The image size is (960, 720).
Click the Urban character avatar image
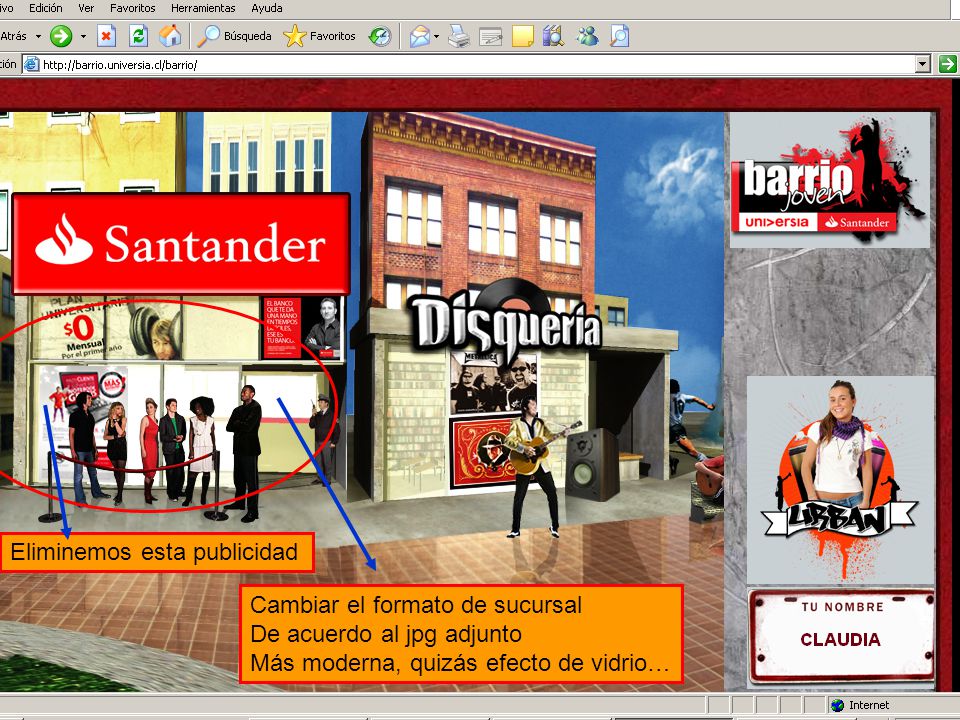840,479
